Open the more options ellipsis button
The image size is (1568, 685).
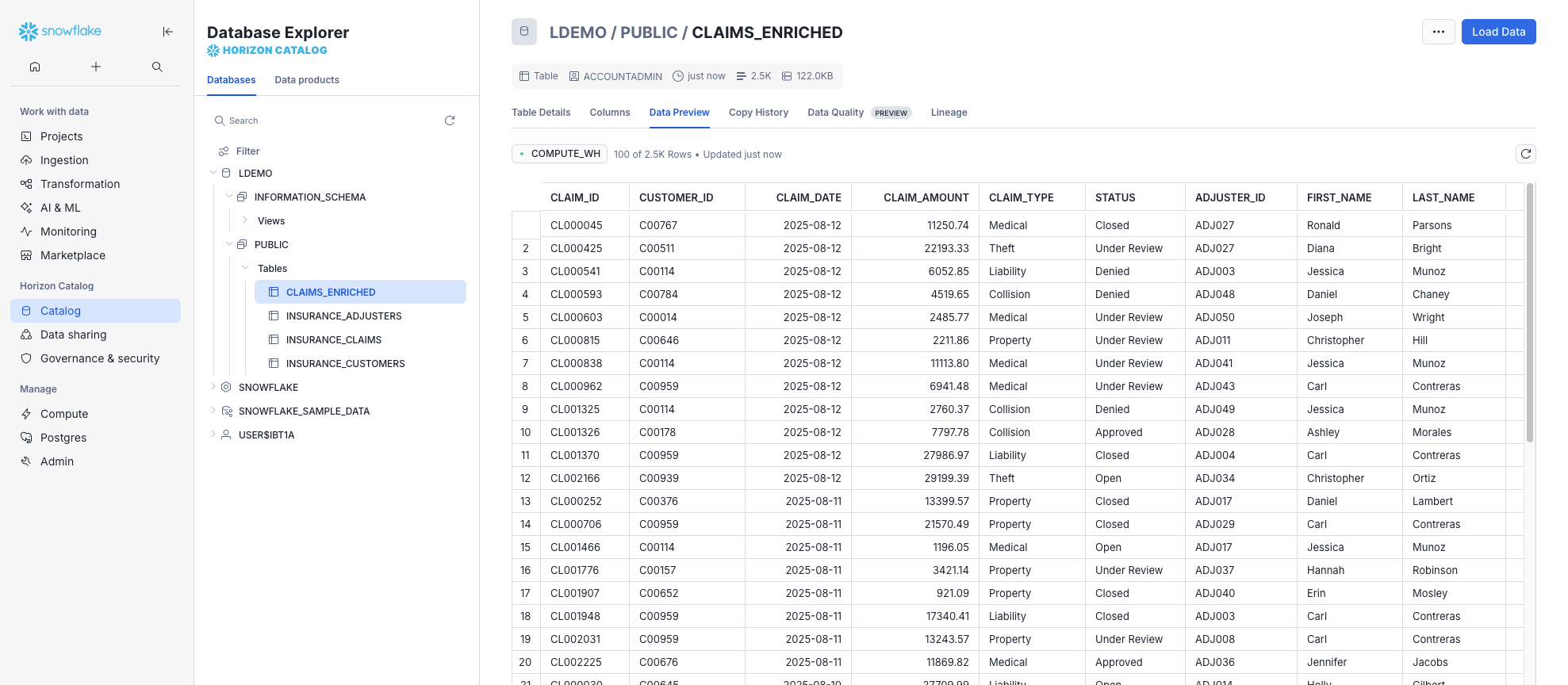(x=1439, y=32)
